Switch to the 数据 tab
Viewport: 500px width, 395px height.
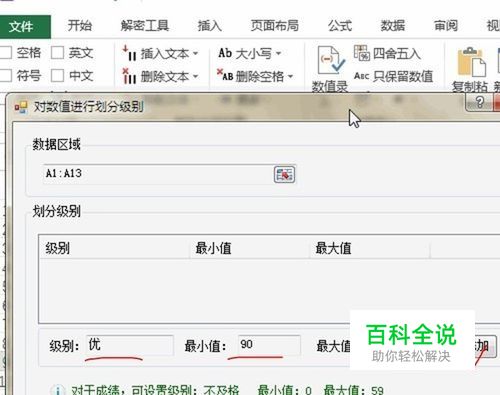(x=393, y=26)
